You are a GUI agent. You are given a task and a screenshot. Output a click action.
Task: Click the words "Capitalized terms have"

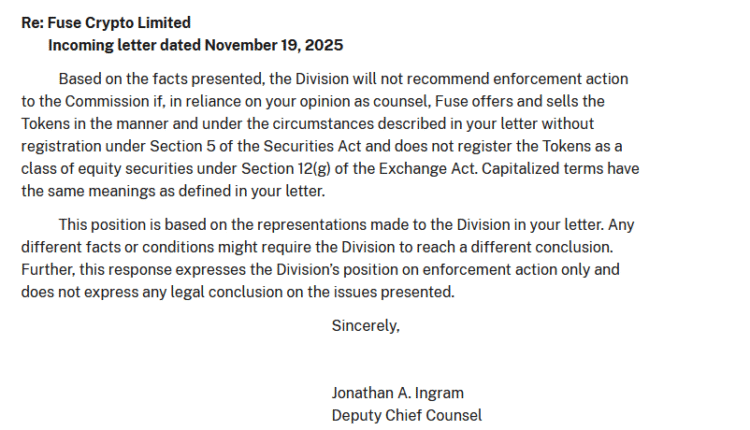coord(560,169)
